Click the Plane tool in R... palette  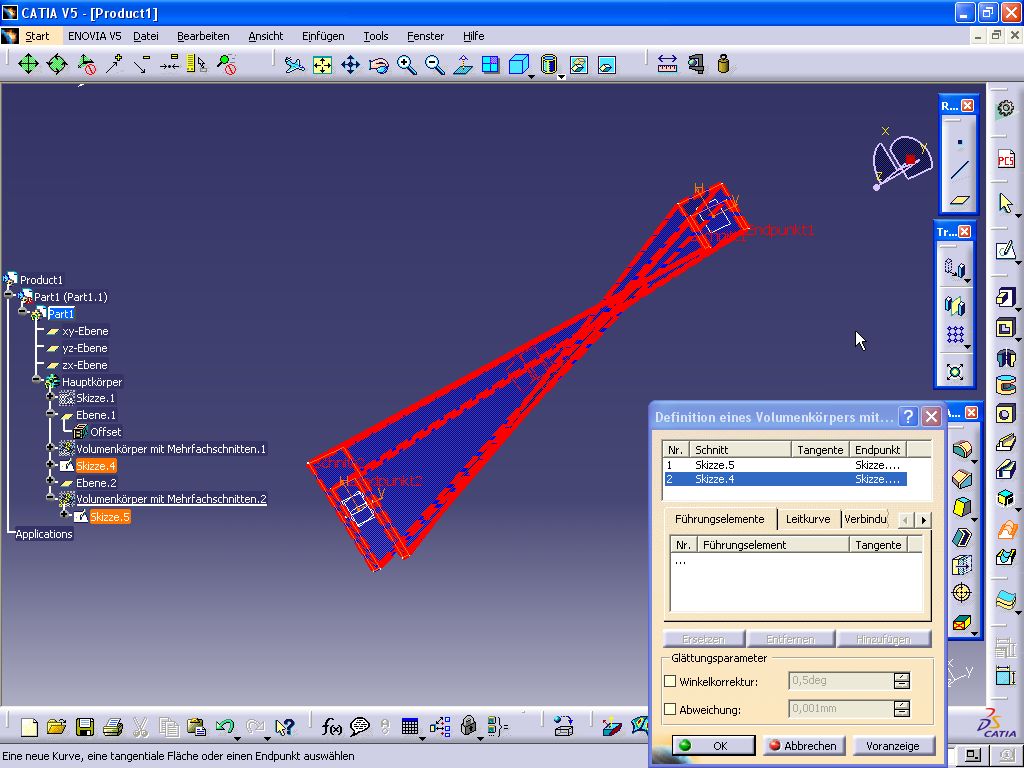(959, 200)
